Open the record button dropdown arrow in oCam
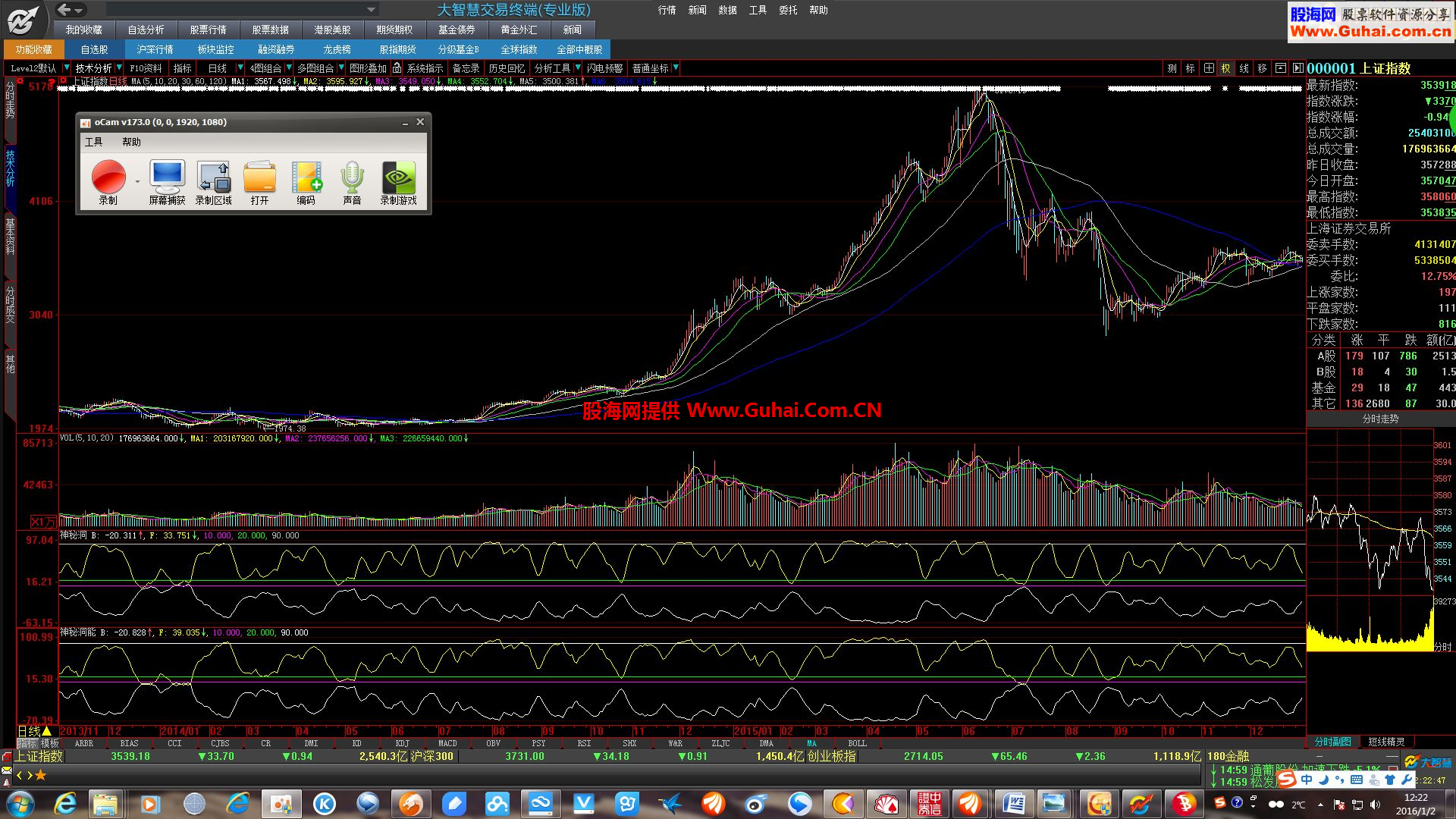This screenshot has width=1456, height=819. [137, 182]
